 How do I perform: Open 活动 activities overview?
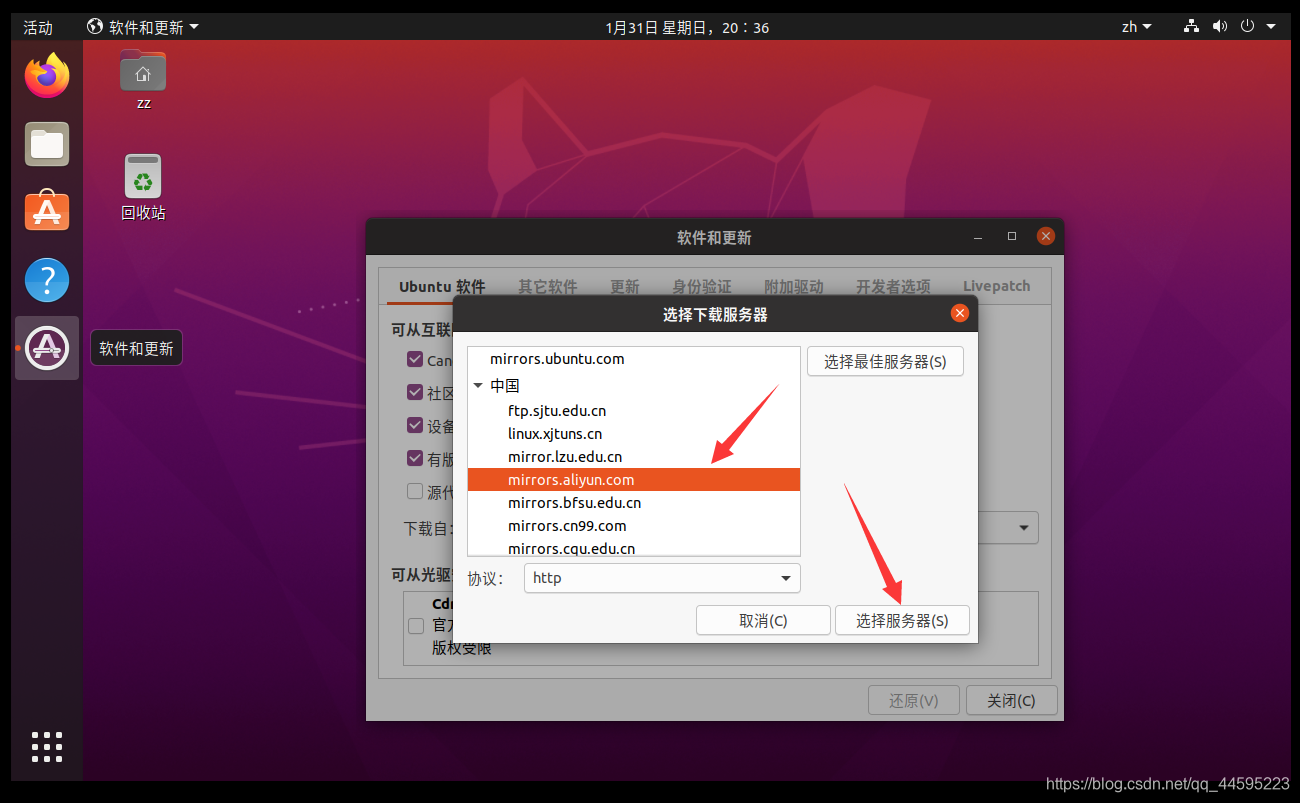point(38,27)
